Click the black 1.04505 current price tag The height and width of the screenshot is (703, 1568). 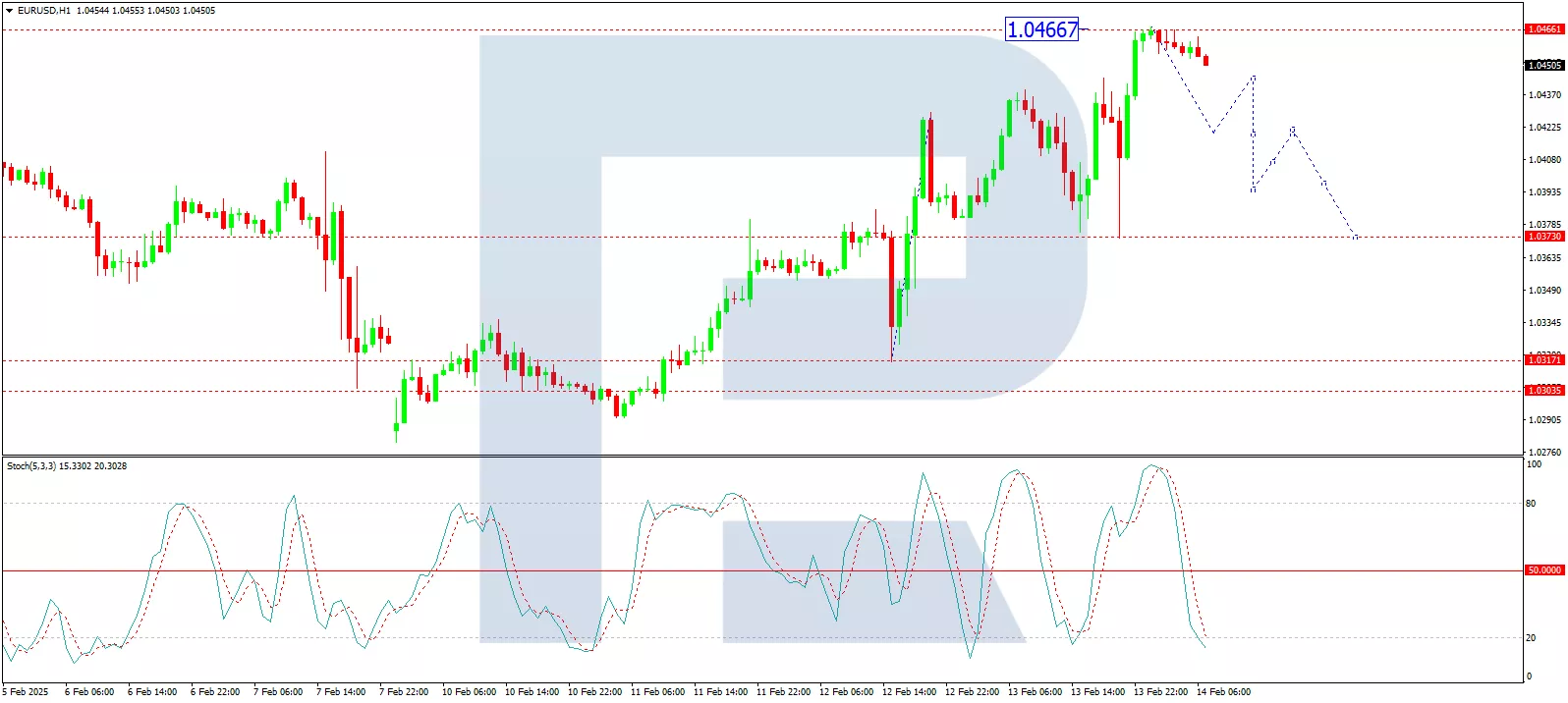click(x=1543, y=66)
